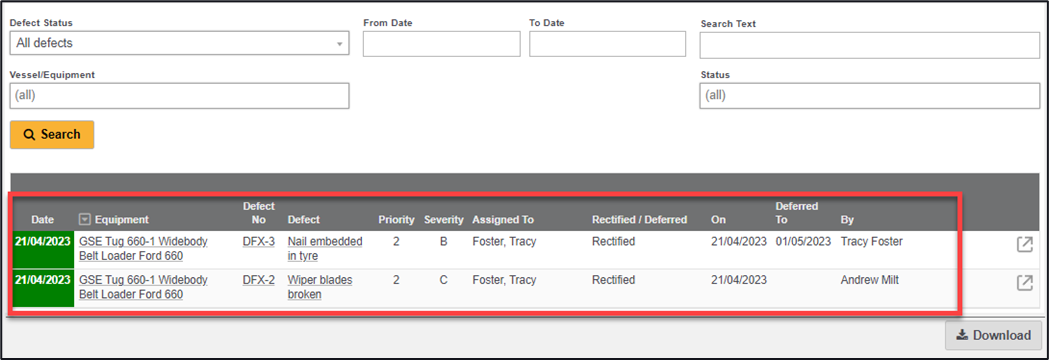Viewport: 1049px width, 360px height.
Task: Sort by the Severity column header
Action: 444,219
